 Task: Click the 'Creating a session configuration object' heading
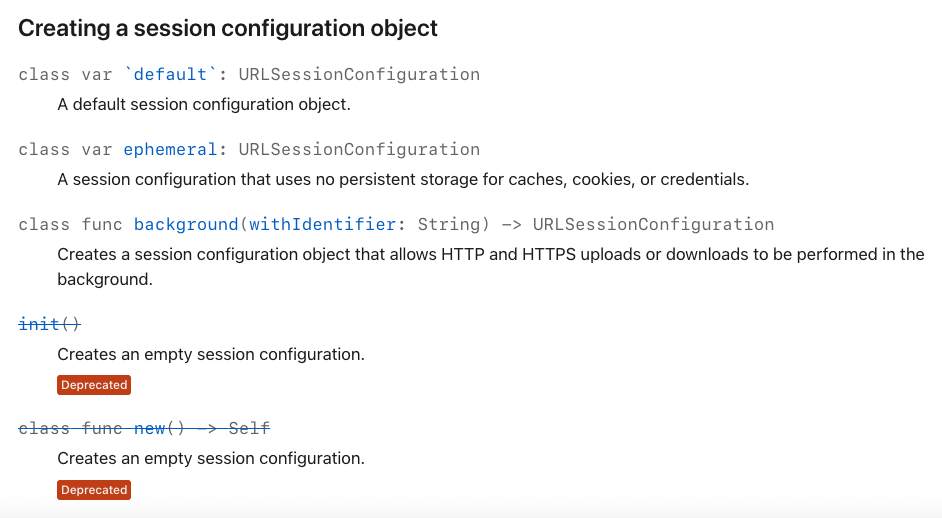[x=228, y=28]
